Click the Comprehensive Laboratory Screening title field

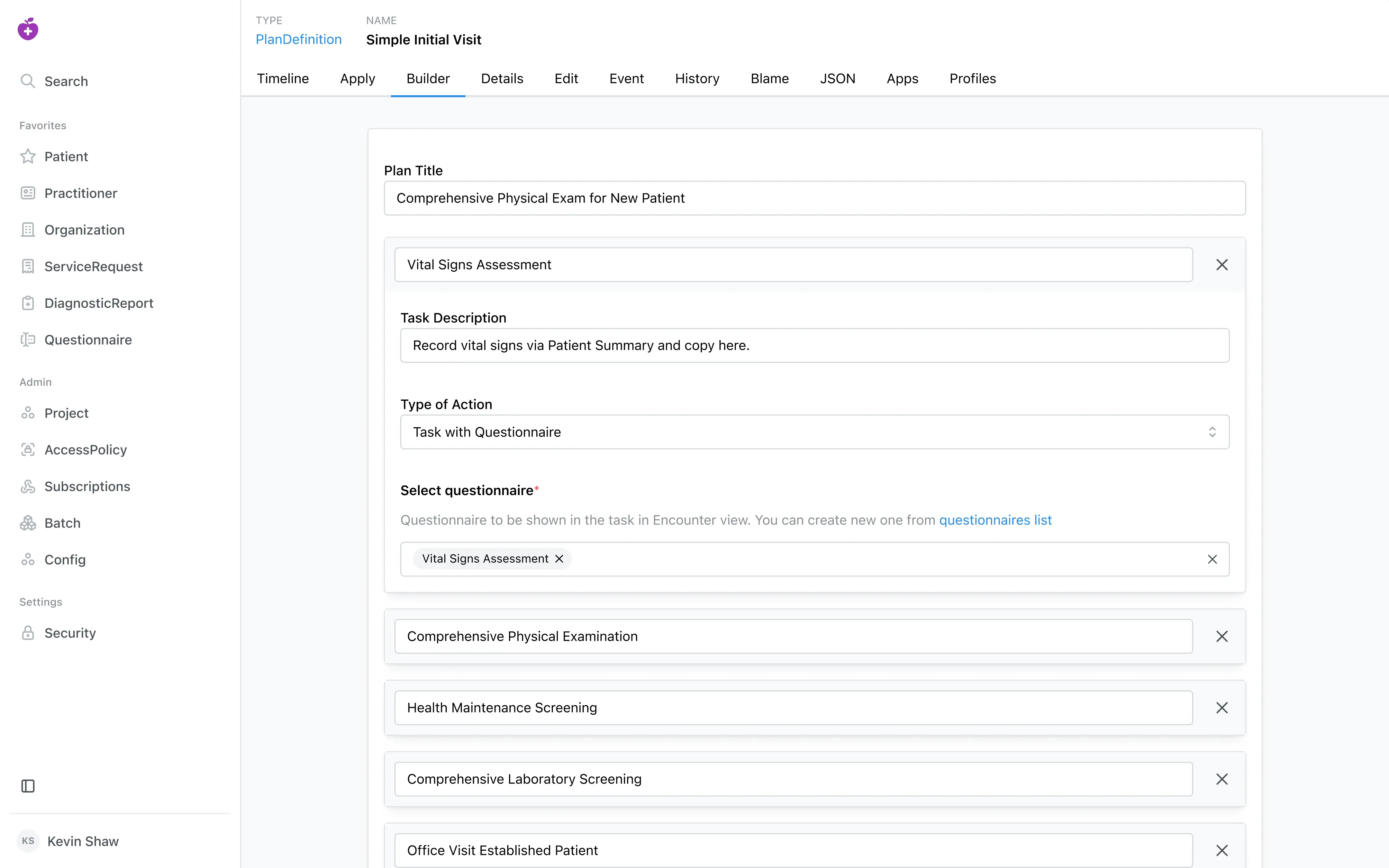click(793, 779)
